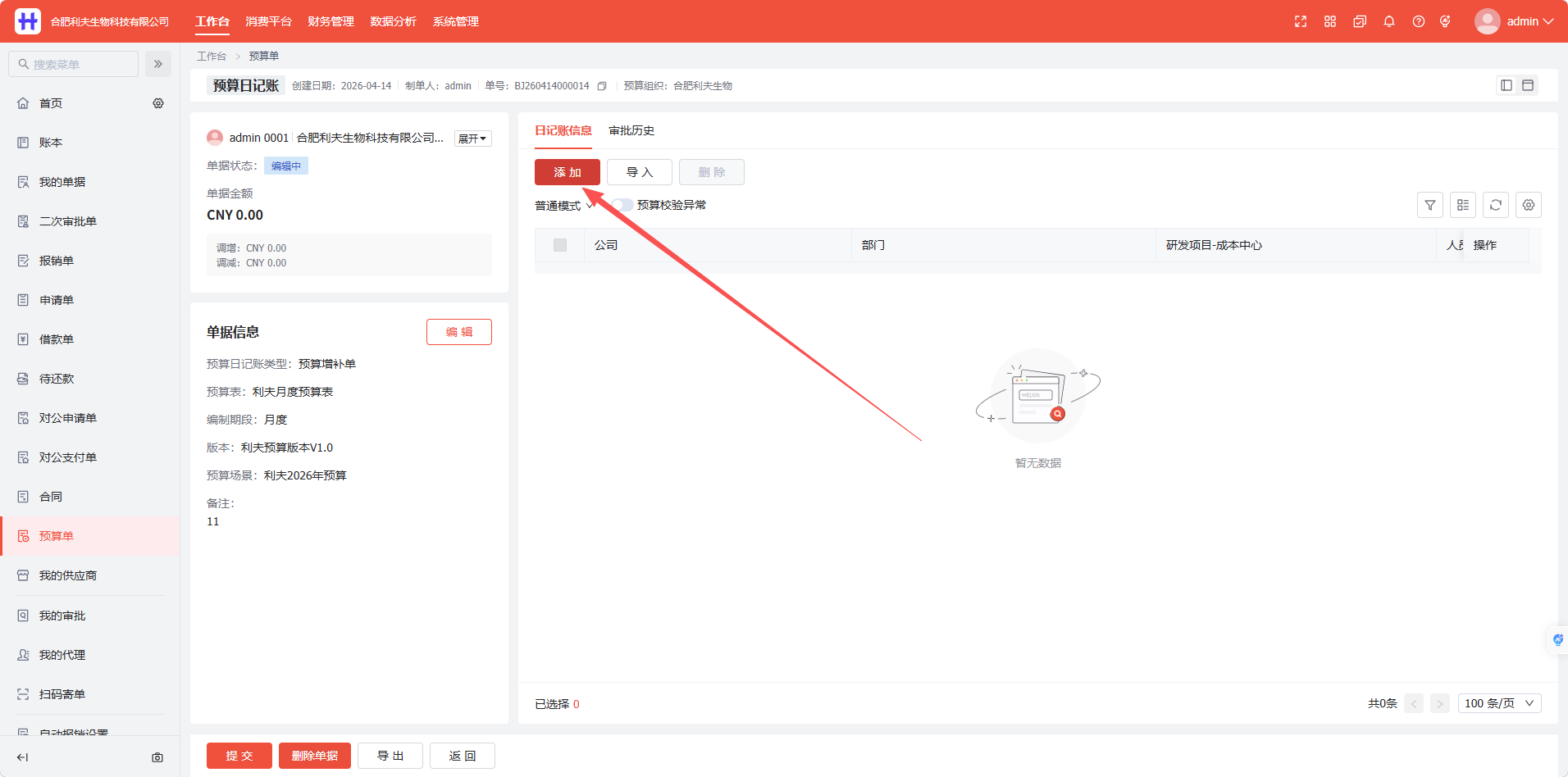Click the red 添加 button
The width and height of the screenshot is (1568, 777).
pyautogui.click(x=567, y=172)
